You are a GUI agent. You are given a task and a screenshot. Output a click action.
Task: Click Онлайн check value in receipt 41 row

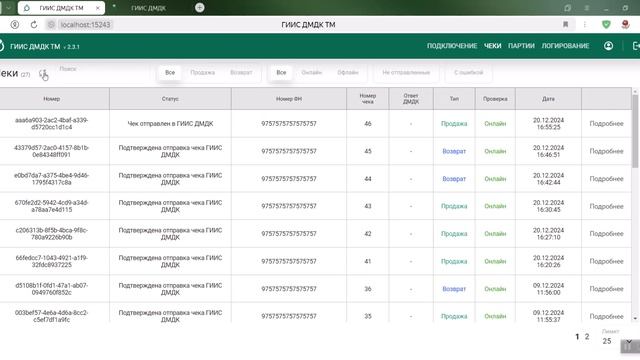[x=495, y=261]
